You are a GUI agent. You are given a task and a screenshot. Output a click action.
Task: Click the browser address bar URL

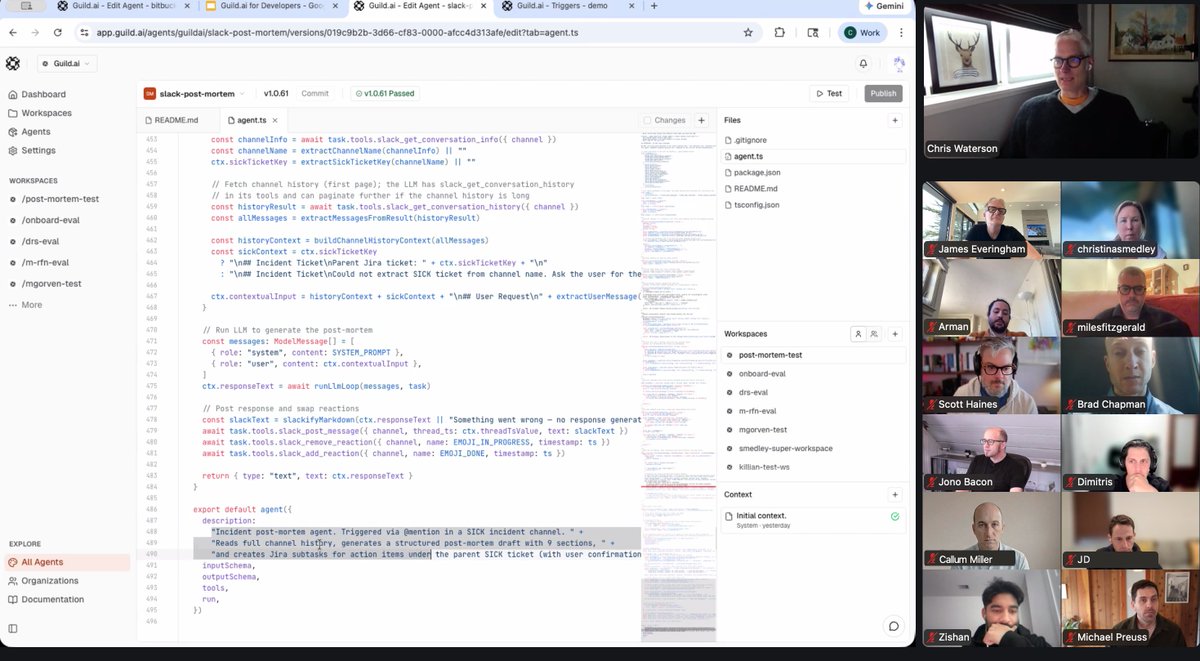[x=337, y=32]
